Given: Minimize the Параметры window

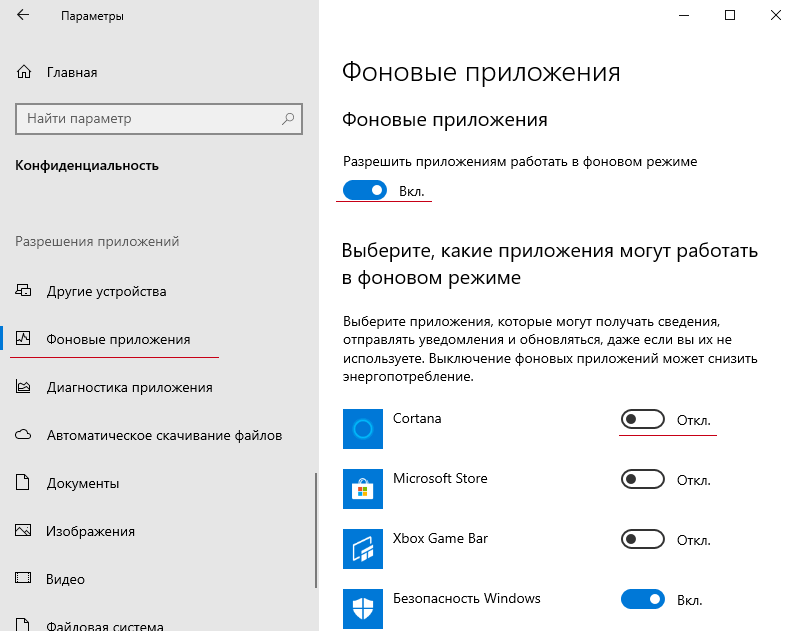Looking at the screenshot, I should (683, 15).
